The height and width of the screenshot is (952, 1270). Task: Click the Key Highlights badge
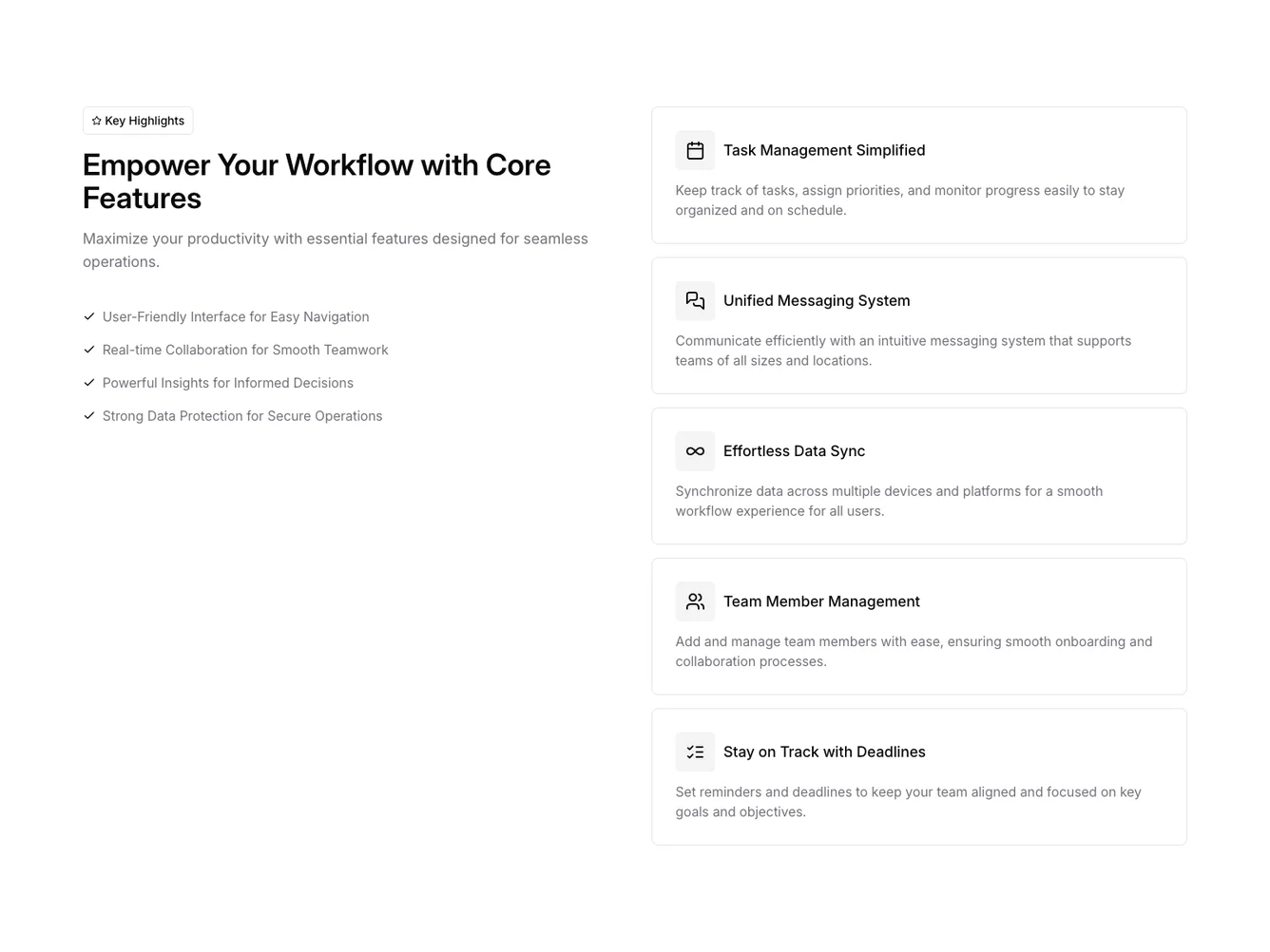tap(138, 121)
